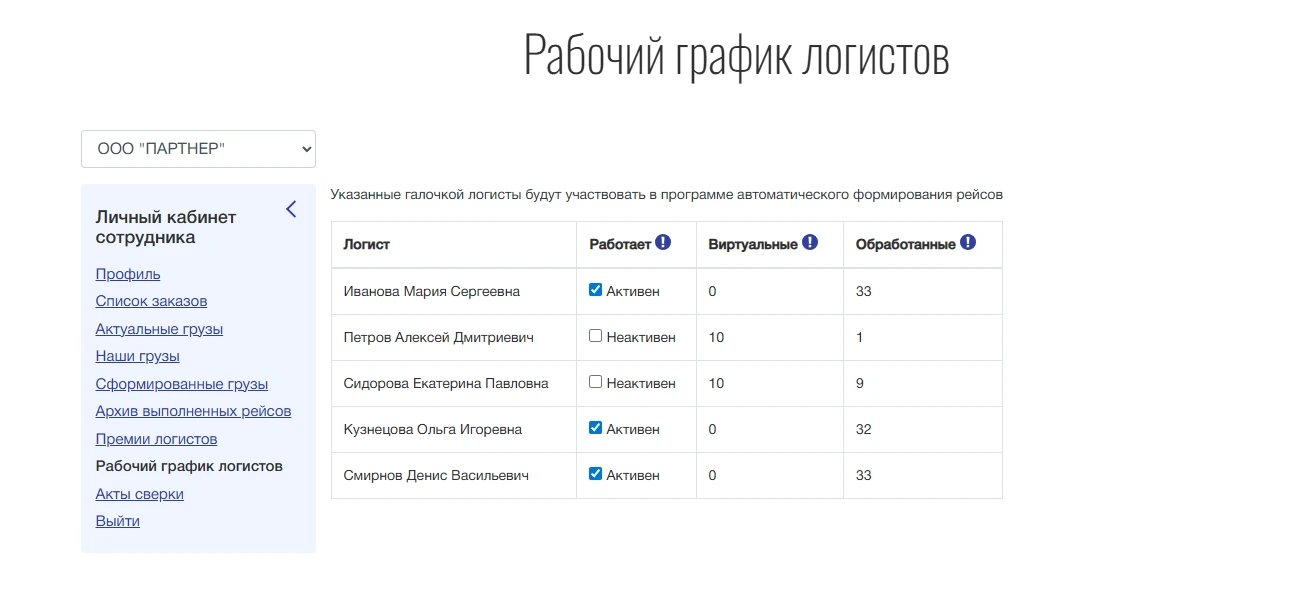This screenshot has width=1311, height=600.
Task: Open Акты сверки link
Action: point(140,494)
